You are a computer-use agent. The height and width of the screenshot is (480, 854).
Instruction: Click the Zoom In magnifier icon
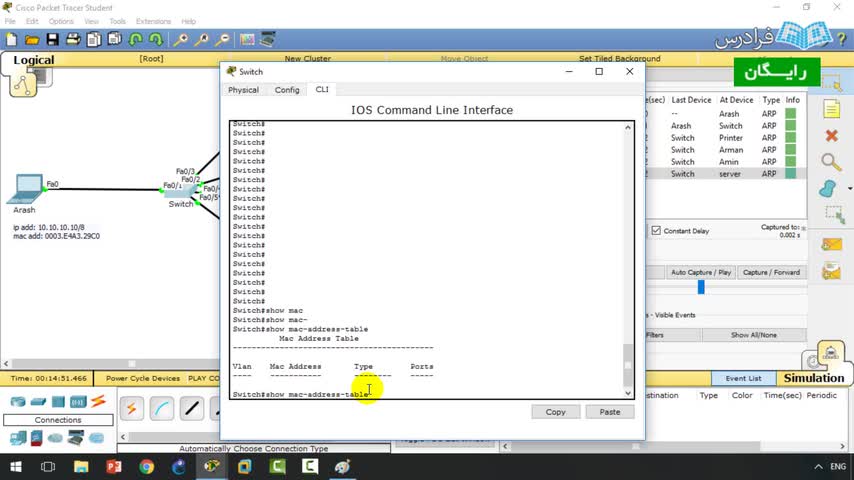181,40
